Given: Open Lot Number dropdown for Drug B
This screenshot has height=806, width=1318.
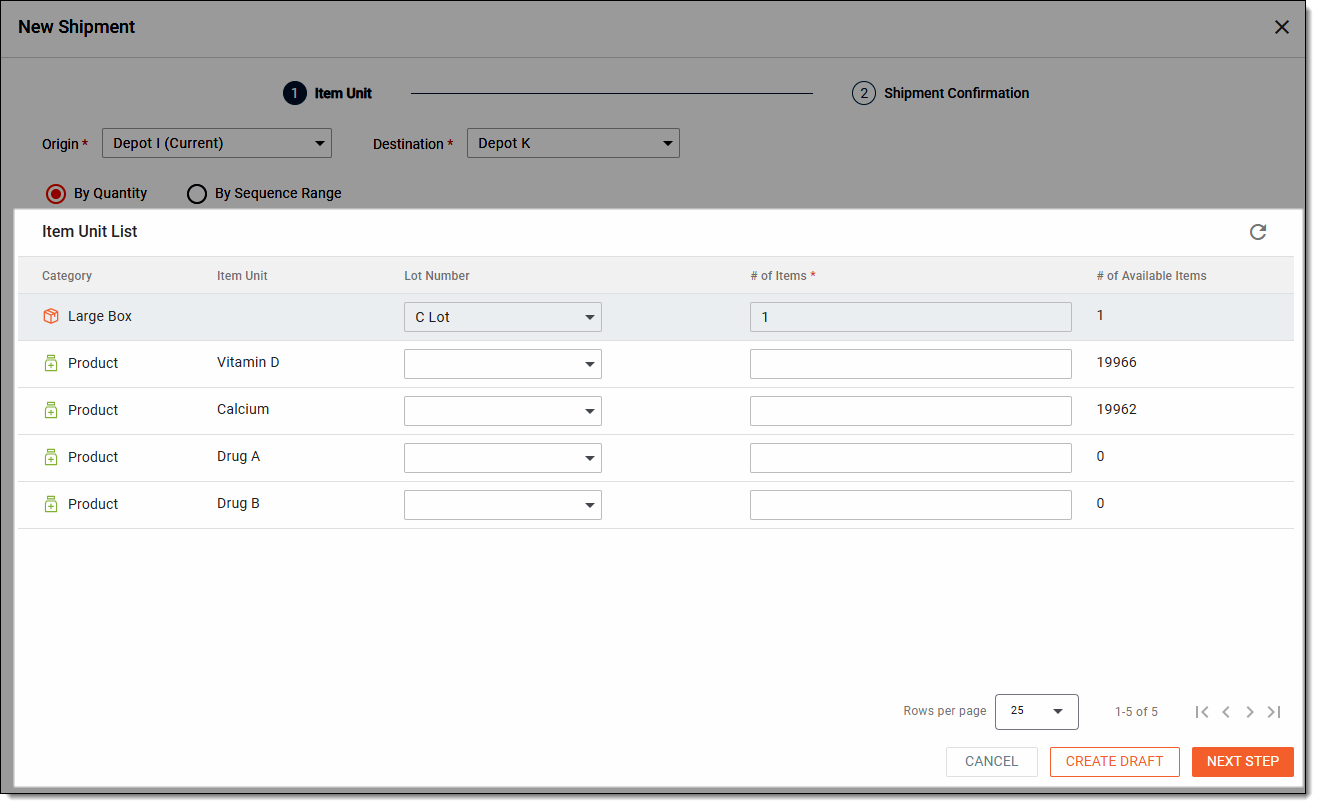Looking at the screenshot, I should pos(503,505).
